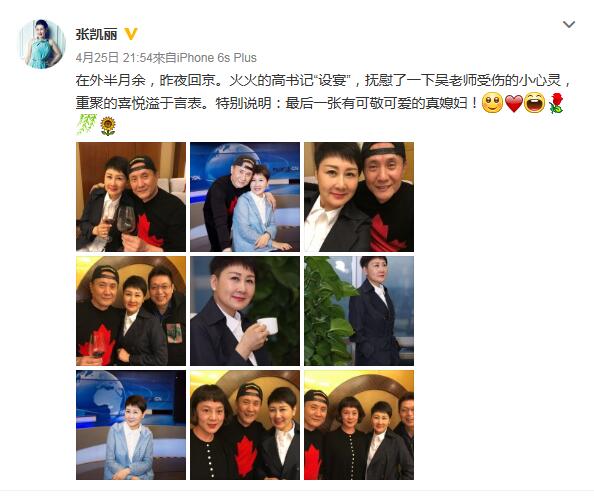Viewport: 594px width, 498px height.
Task: Open the three-person group photo thumbnail
Action: [x=131, y=311]
